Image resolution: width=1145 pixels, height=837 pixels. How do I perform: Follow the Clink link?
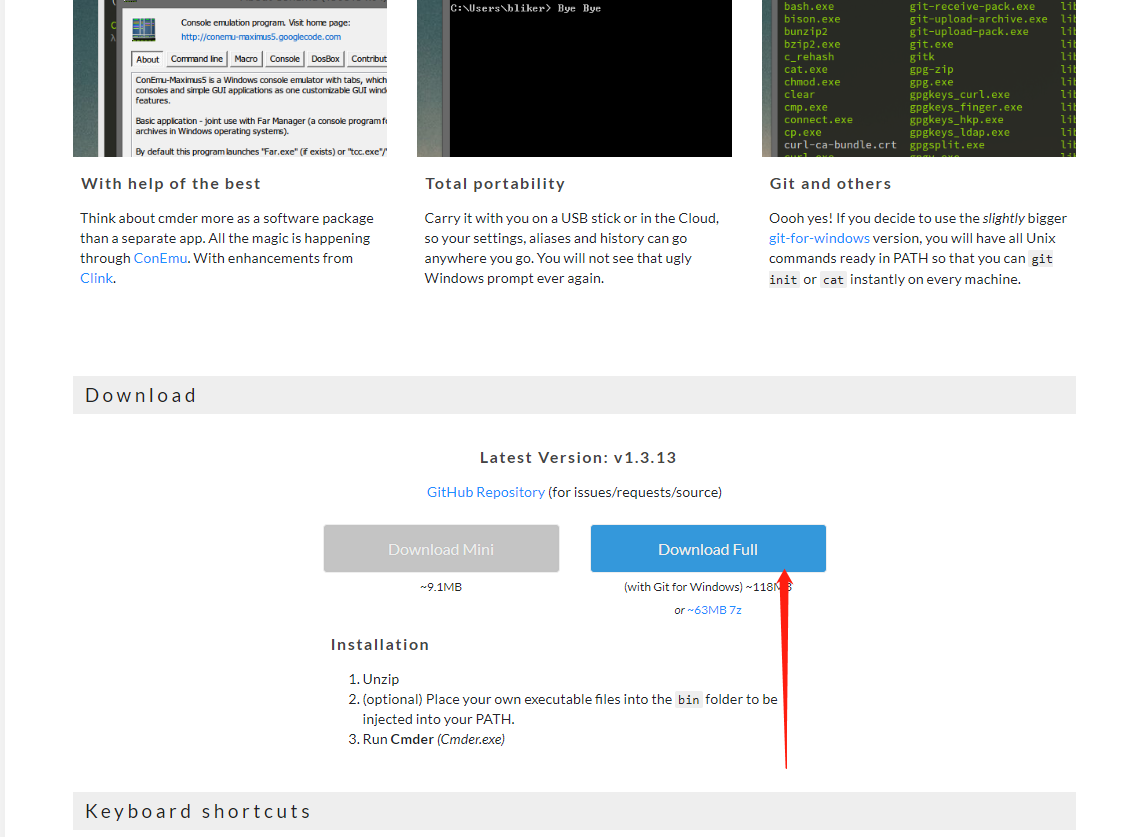click(x=96, y=278)
